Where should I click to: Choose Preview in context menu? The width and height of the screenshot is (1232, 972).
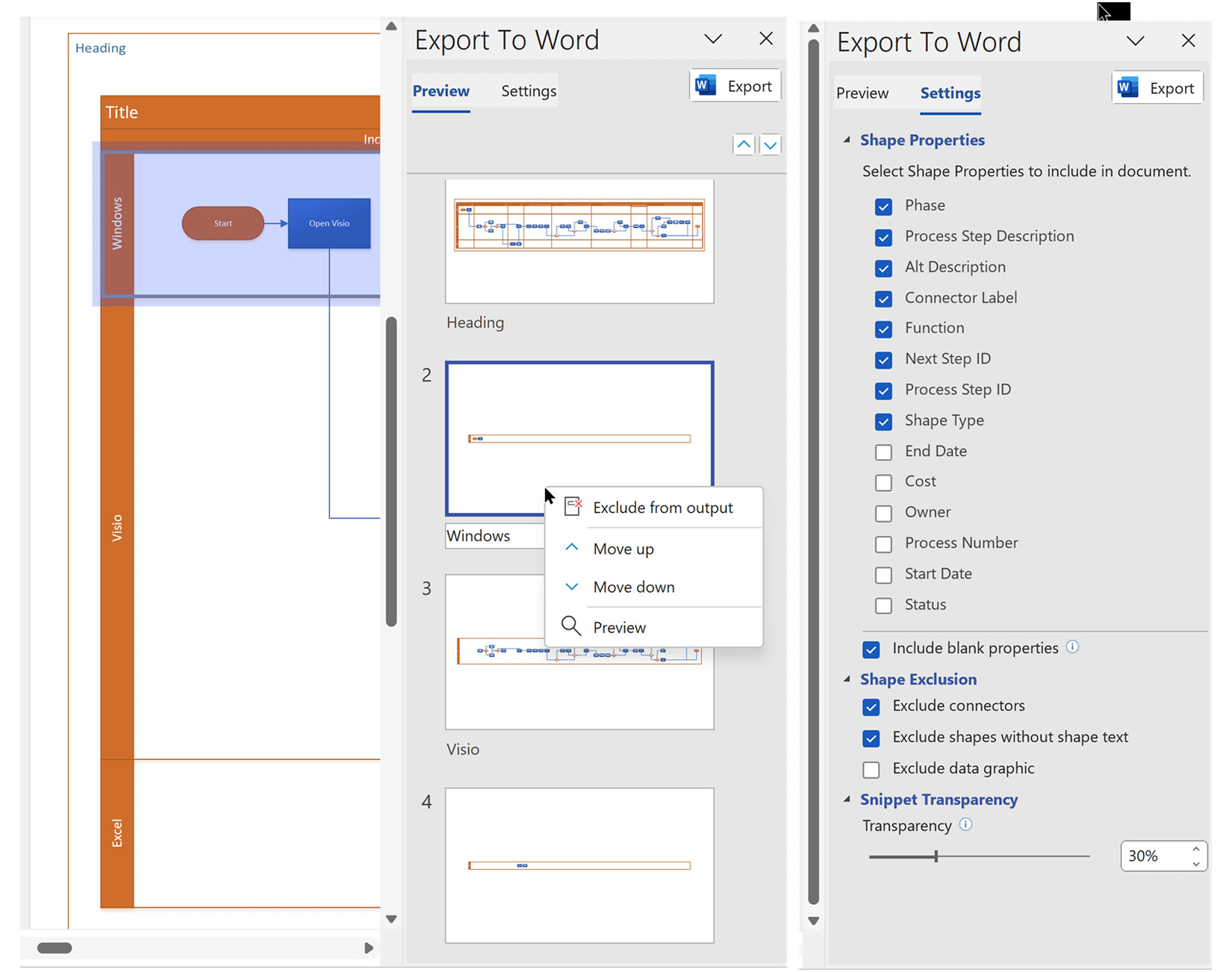[x=654, y=627]
